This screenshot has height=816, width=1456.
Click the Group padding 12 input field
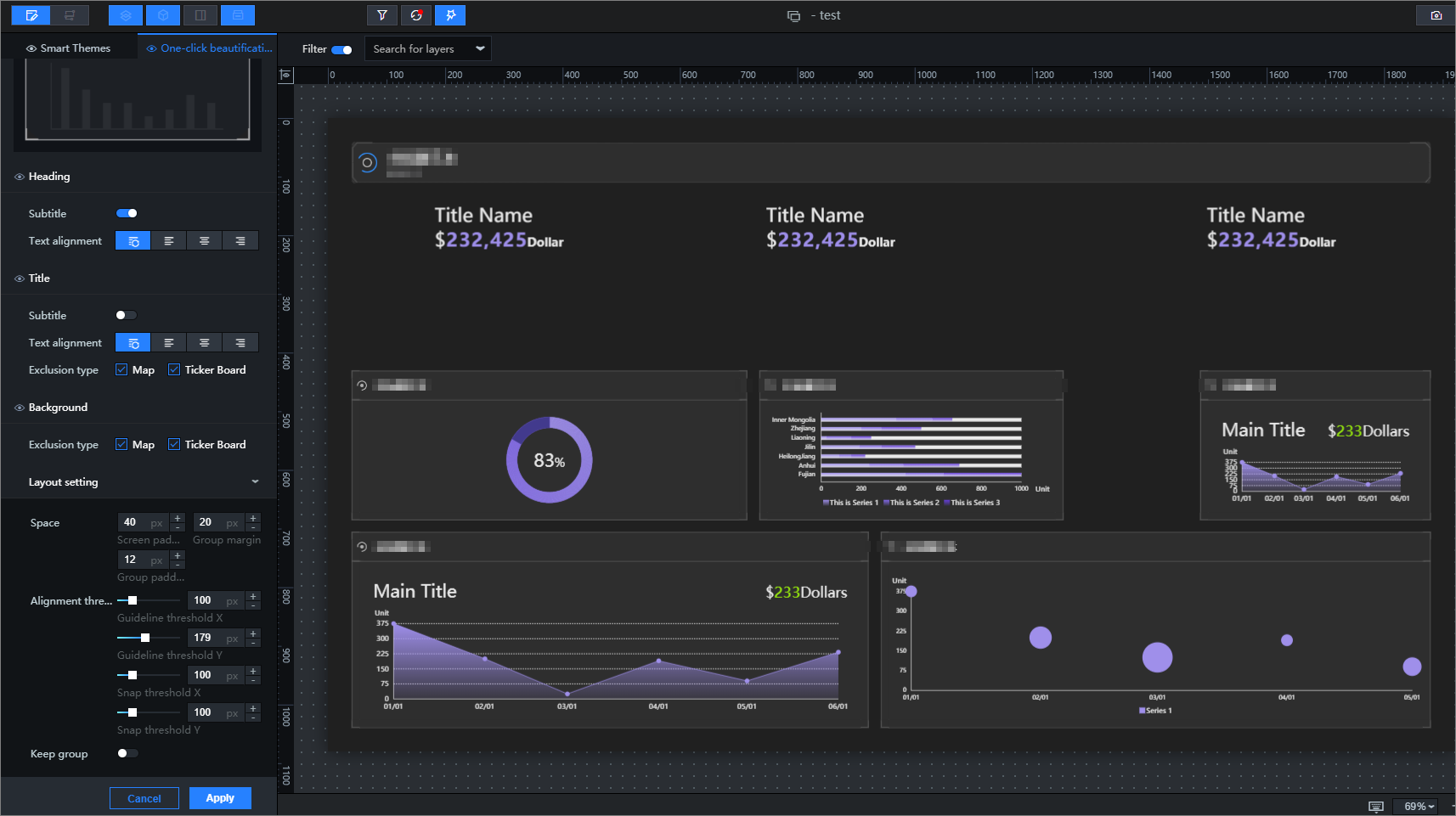click(144, 560)
